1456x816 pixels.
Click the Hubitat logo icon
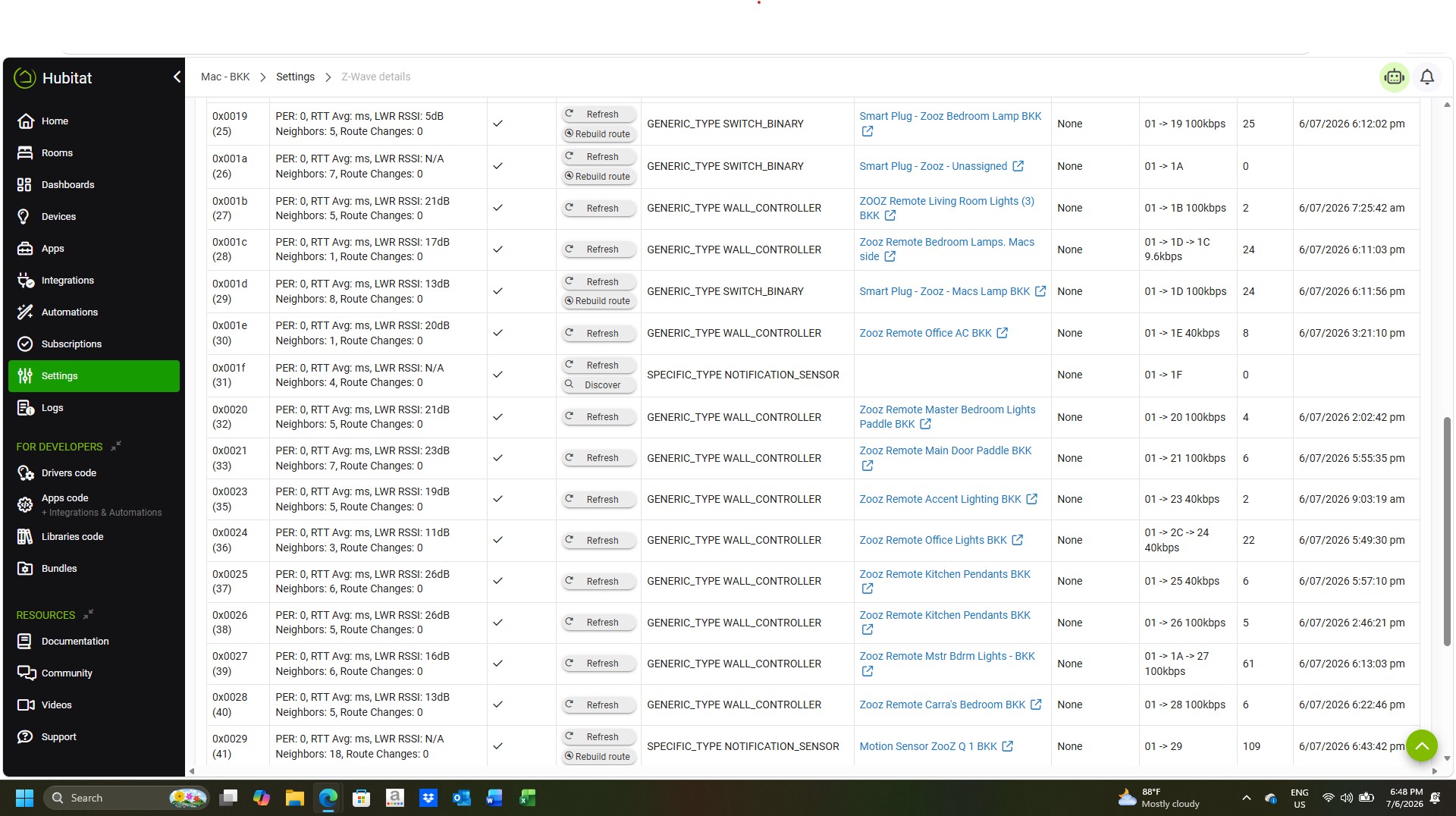(25, 77)
